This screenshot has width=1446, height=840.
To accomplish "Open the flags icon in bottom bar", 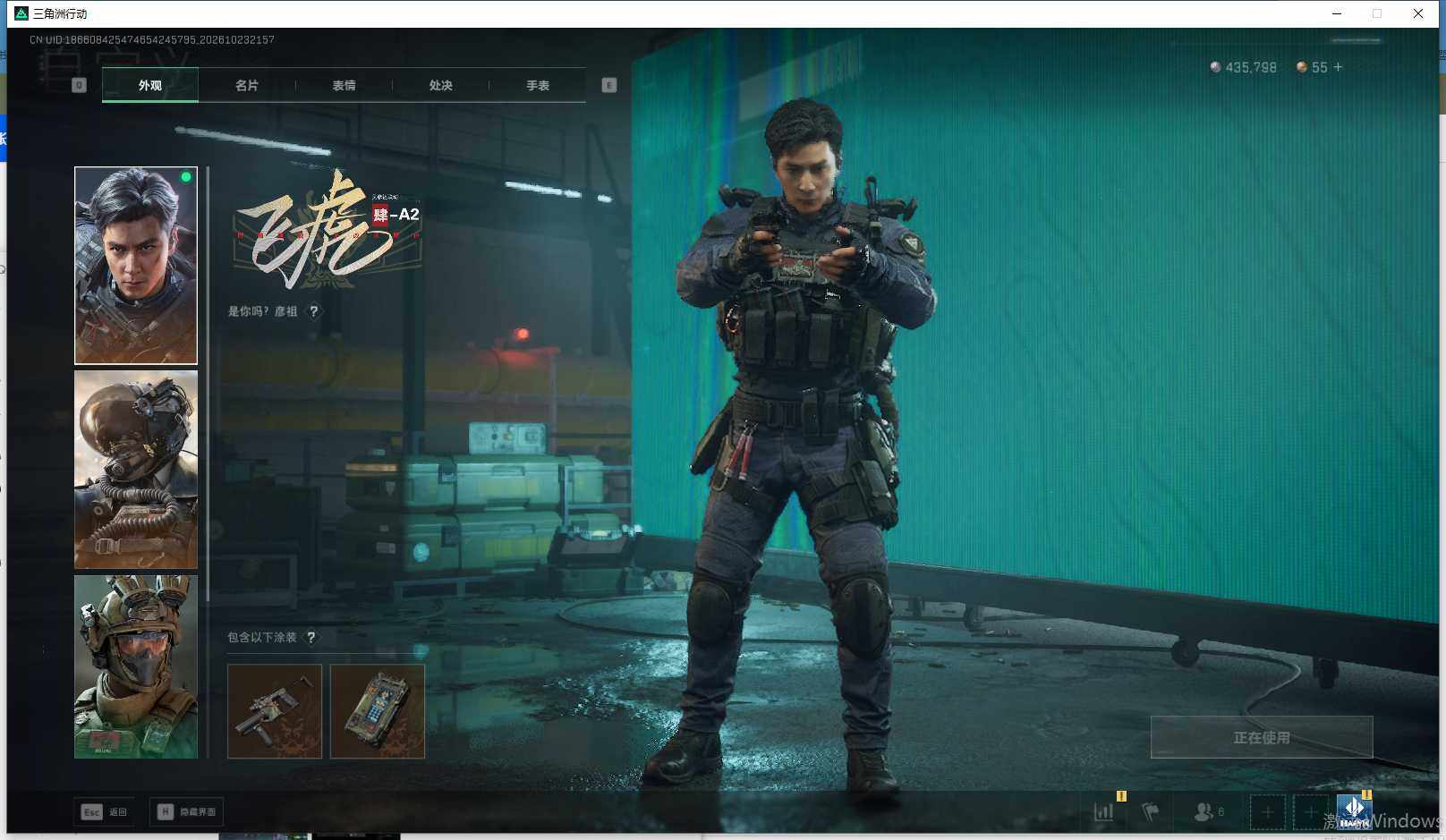I will pos(1150,811).
